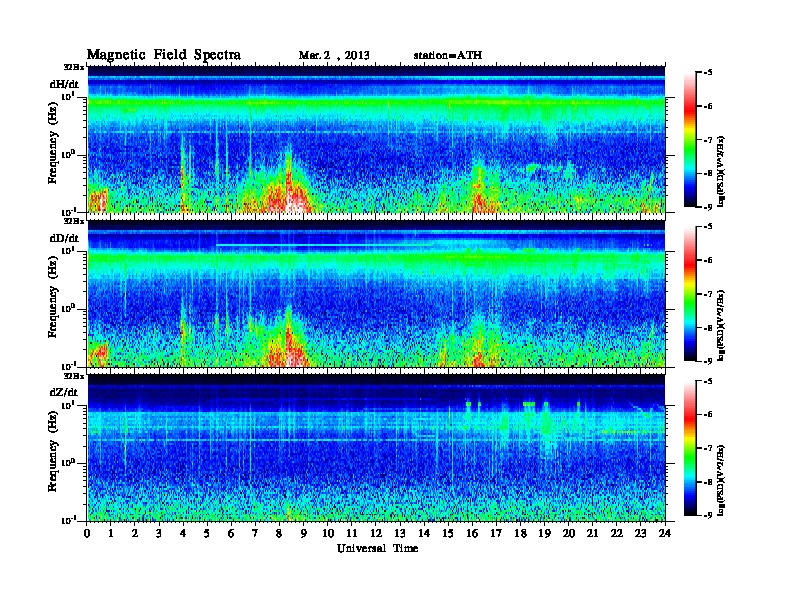Click hour 18 on the Universal Time axis
Screen dimensions: 792x612
click(x=520, y=533)
